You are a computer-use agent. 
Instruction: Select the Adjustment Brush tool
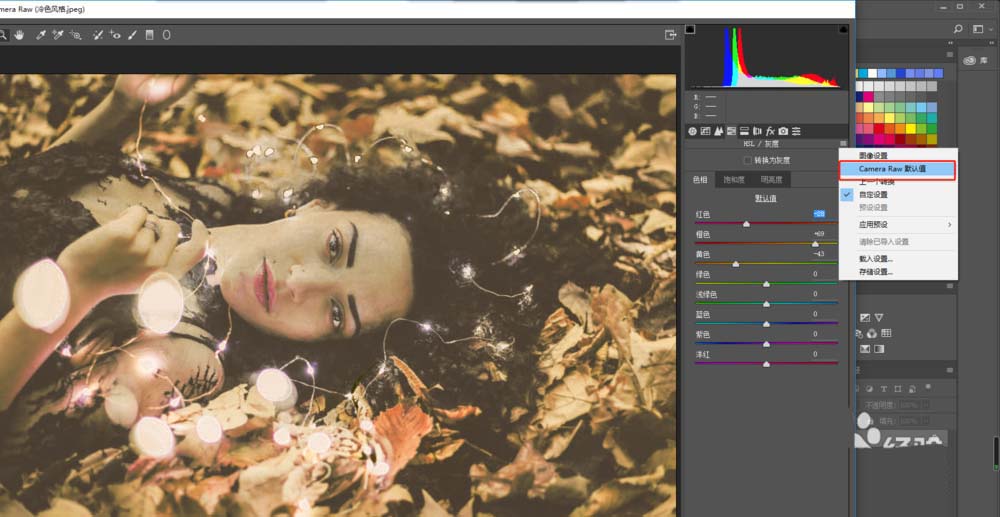(x=132, y=35)
